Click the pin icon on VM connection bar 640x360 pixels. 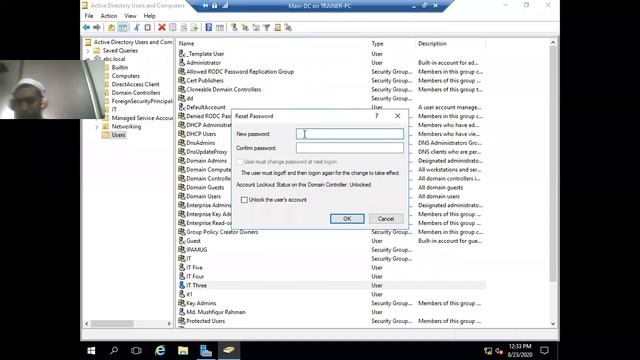205,6
